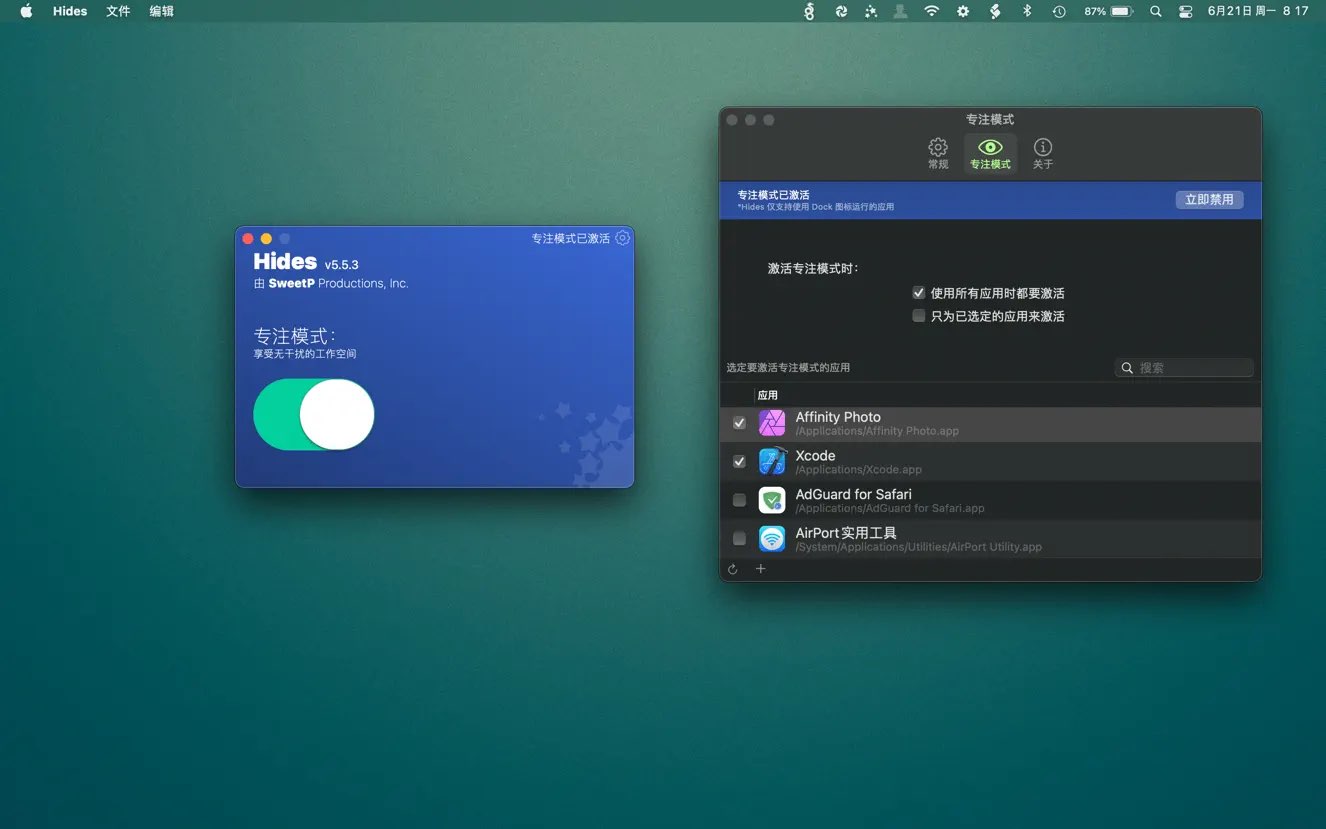Image resolution: width=1326 pixels, height=829 pixels.
Task: Open the Hides app menu
Action: 70,11
